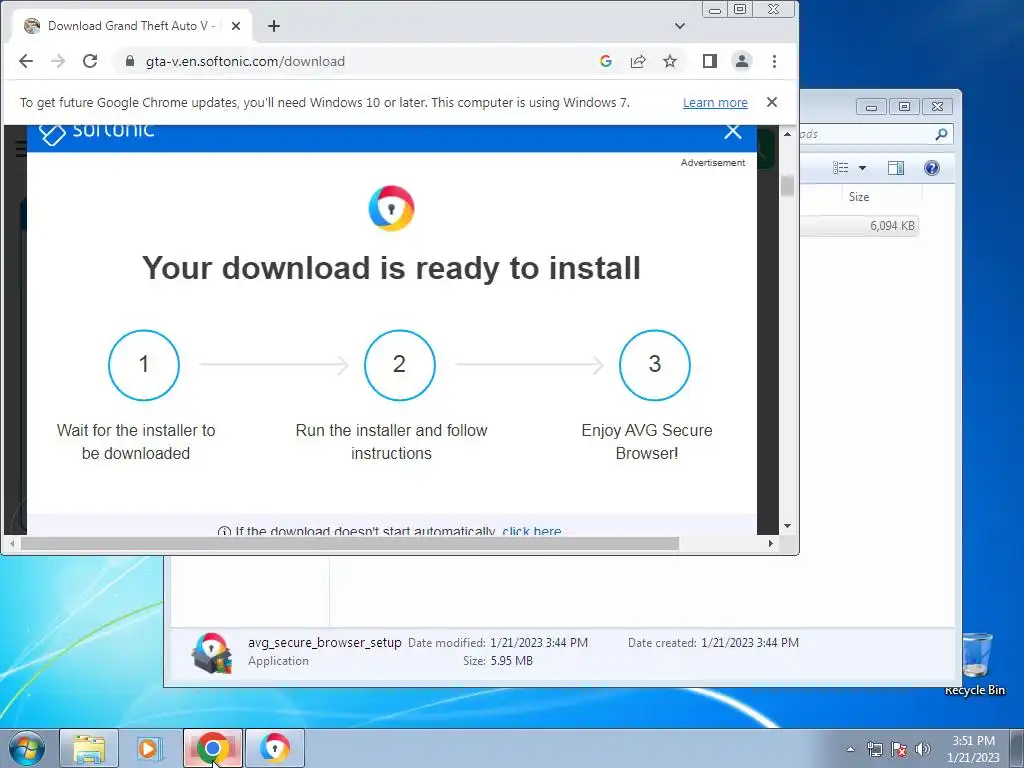Image resolution: width=1024 pixels, height=768 pixels.
Task: Close the Download Grand Theft Auto V tab
Action: click(236, 26)
